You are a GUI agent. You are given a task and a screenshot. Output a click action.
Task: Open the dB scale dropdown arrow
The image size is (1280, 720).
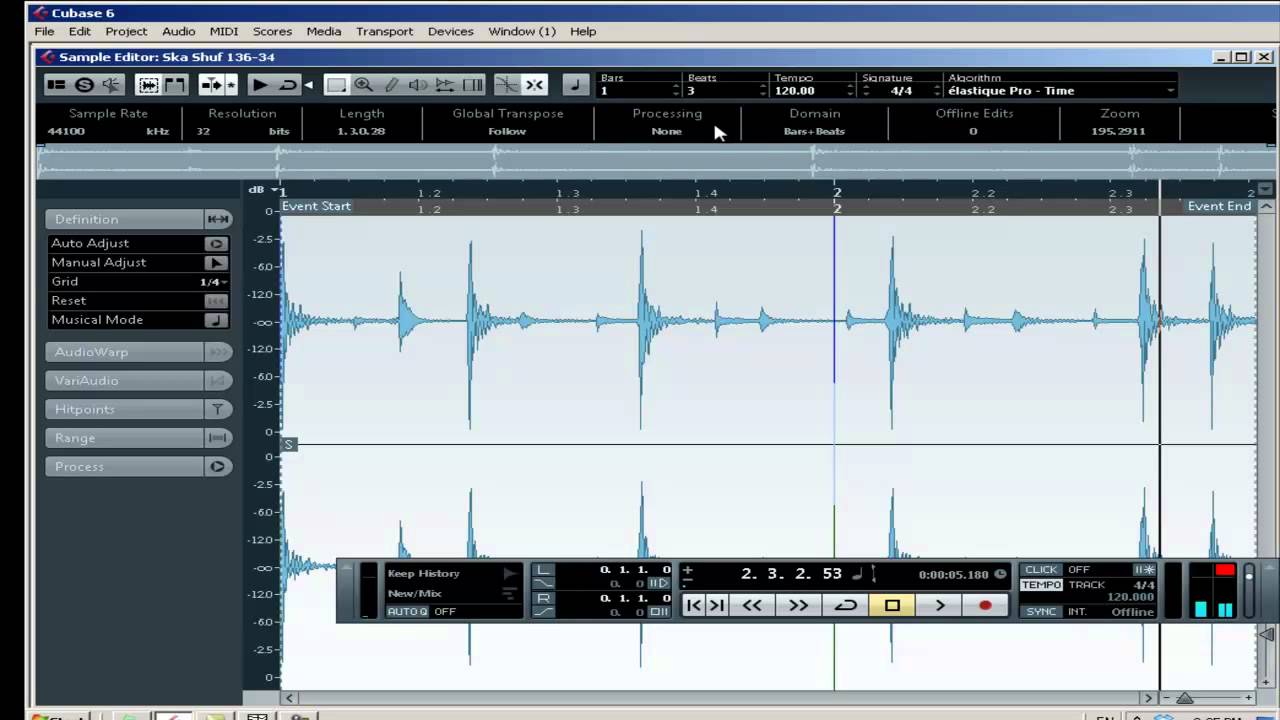click(274, 190)
